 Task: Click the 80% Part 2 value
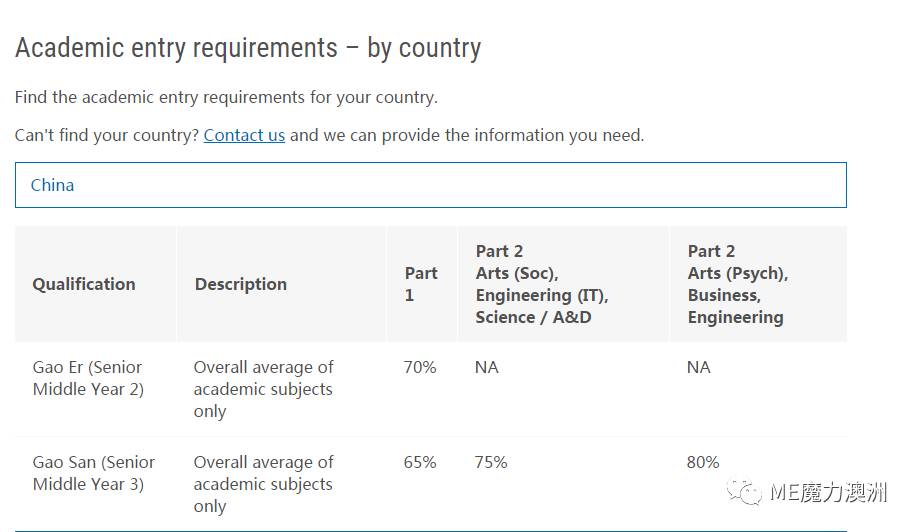[x=703, y=462]
